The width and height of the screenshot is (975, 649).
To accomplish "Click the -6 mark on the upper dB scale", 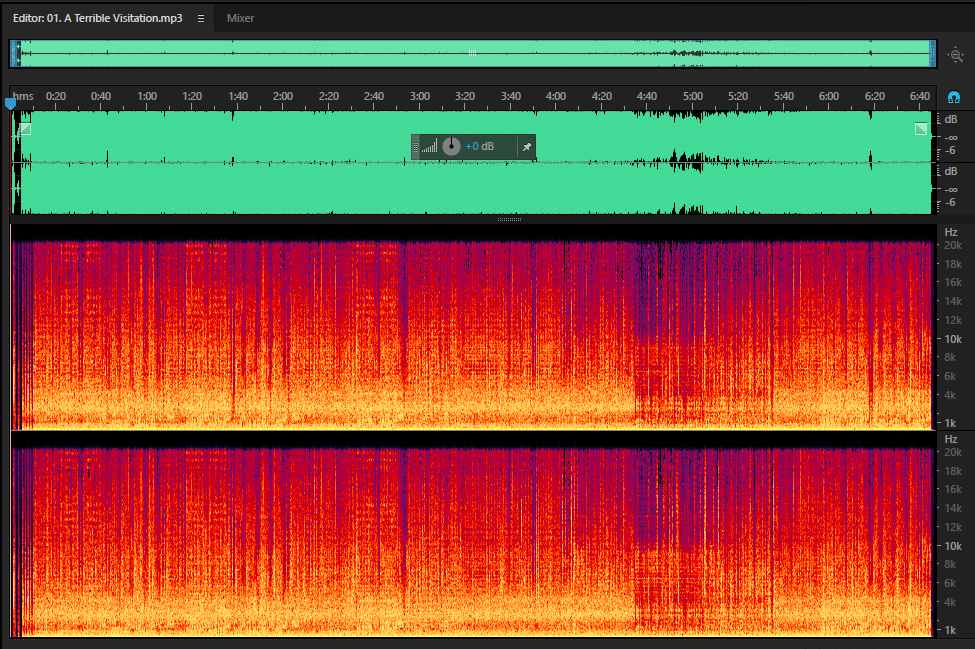I will pyautogui.click(x=950, y=150).
